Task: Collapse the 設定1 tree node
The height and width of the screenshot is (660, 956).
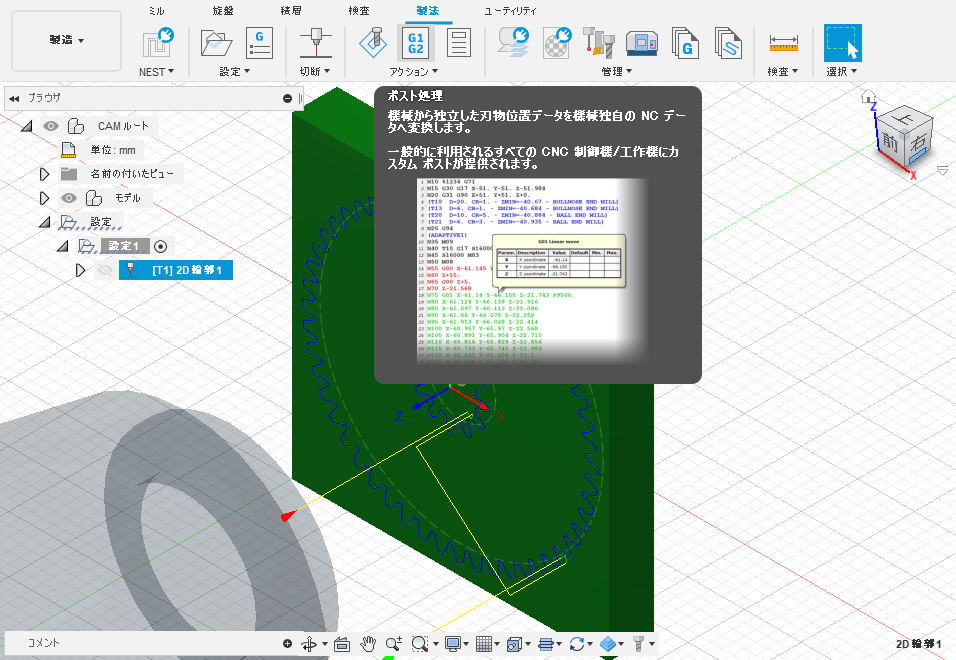Action: pyautogui.click(x=62, y=246)
